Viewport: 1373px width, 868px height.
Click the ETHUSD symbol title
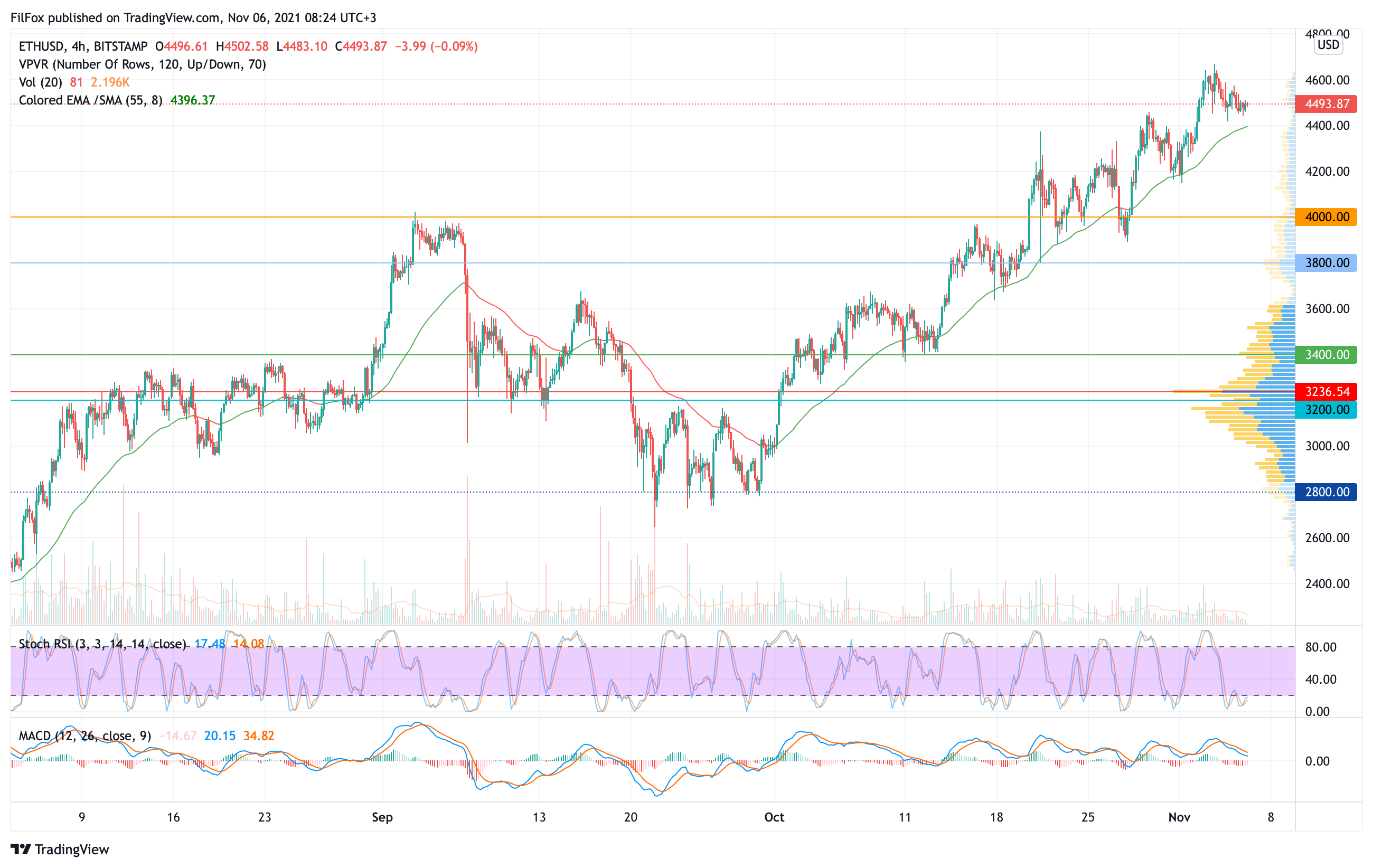[40, 46]
